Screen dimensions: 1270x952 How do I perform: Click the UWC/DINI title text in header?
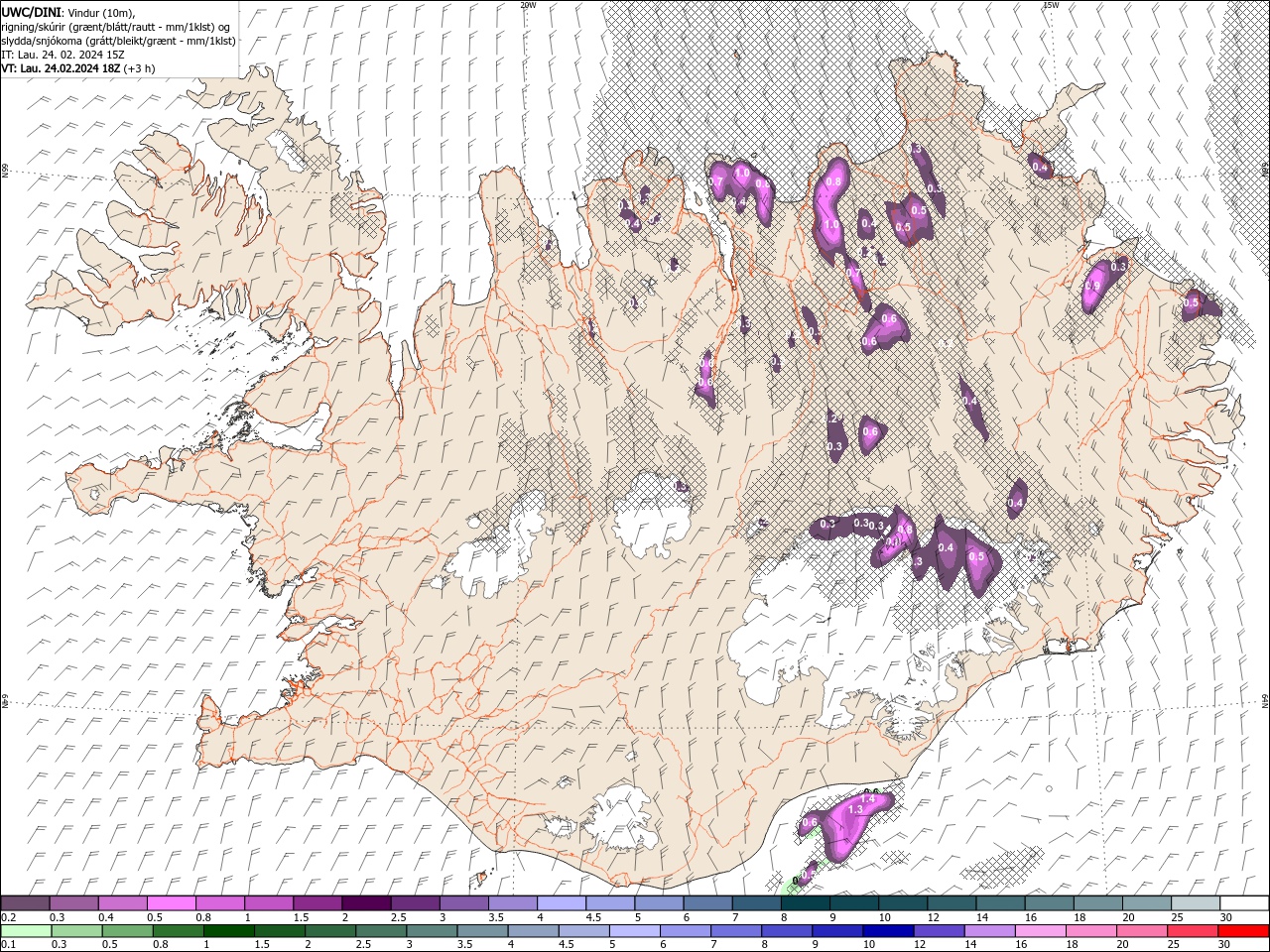[32, 11]
